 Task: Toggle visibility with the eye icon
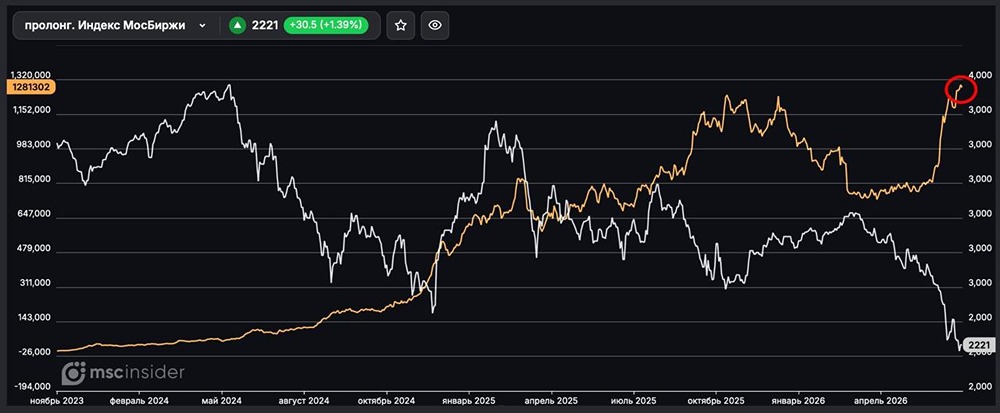coord(435,25)
